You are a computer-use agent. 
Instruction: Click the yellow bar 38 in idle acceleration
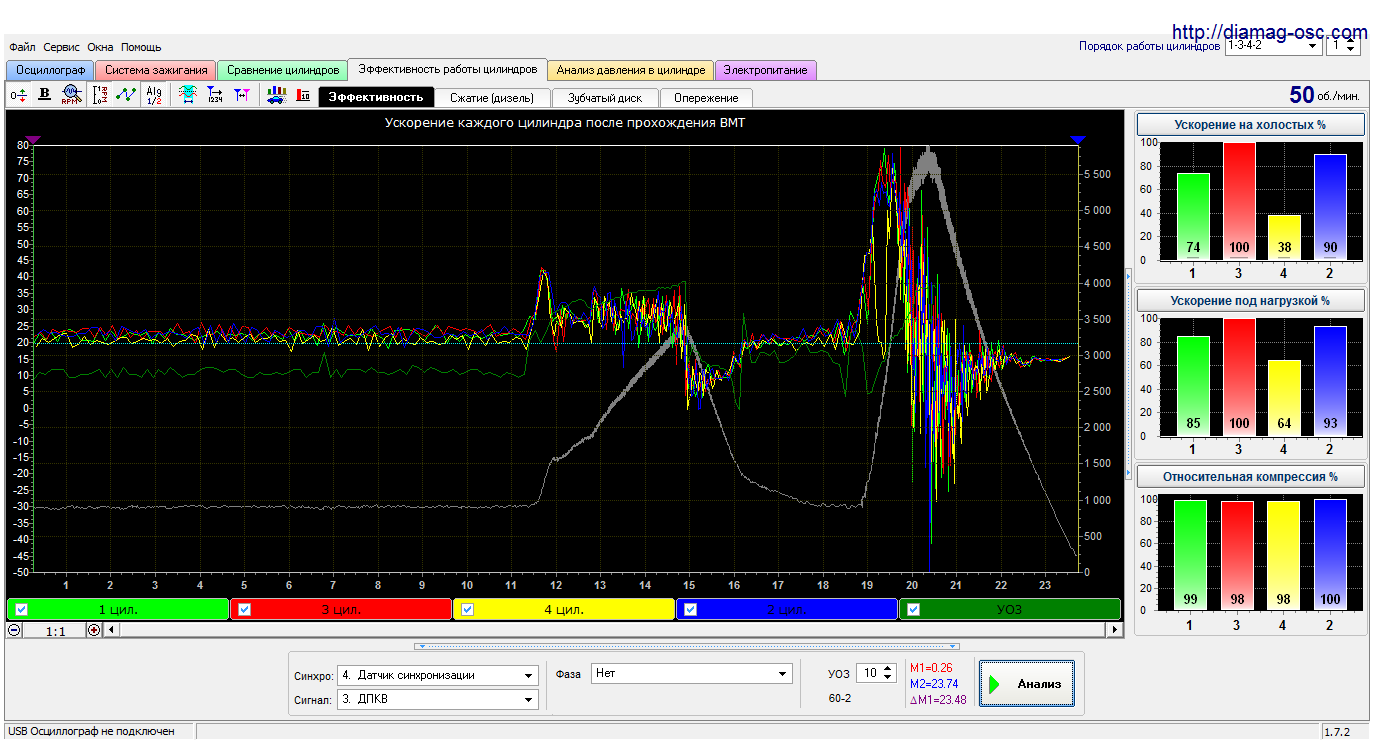point(1285,238)
